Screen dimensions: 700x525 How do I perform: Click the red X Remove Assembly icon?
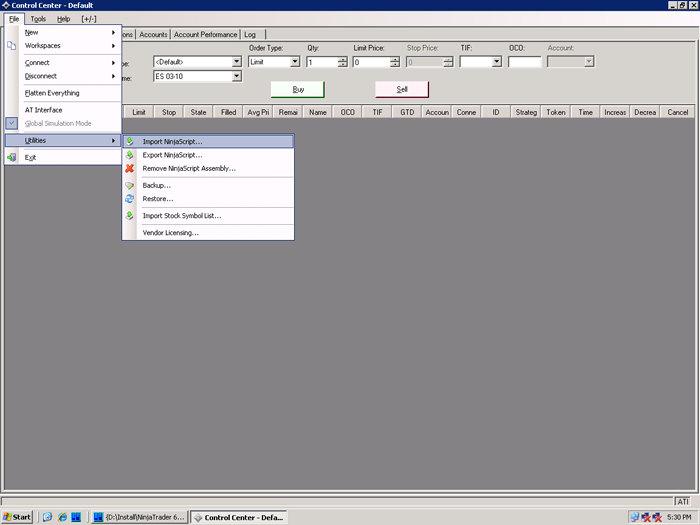(130, 169)
